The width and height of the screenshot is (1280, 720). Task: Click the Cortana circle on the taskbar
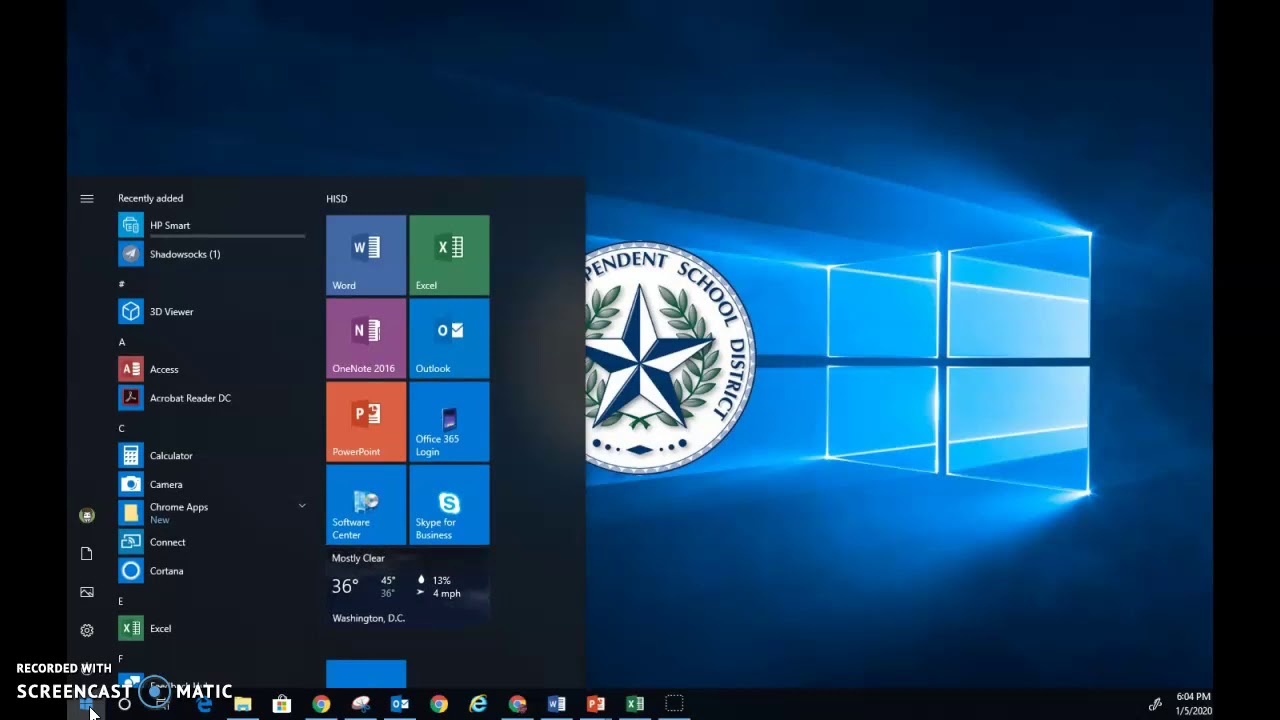click(x=124, y=704)
